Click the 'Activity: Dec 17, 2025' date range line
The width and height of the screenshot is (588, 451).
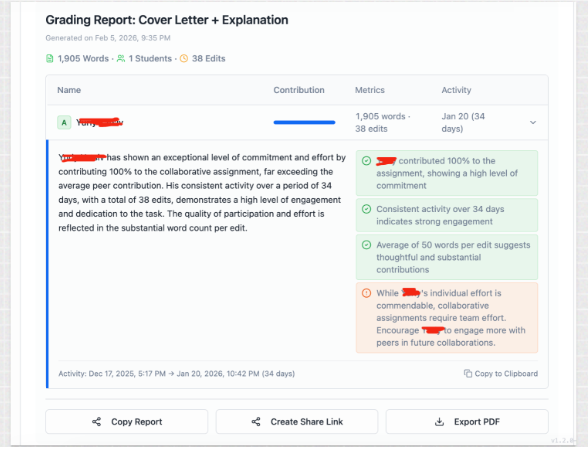tap(177, 374)
